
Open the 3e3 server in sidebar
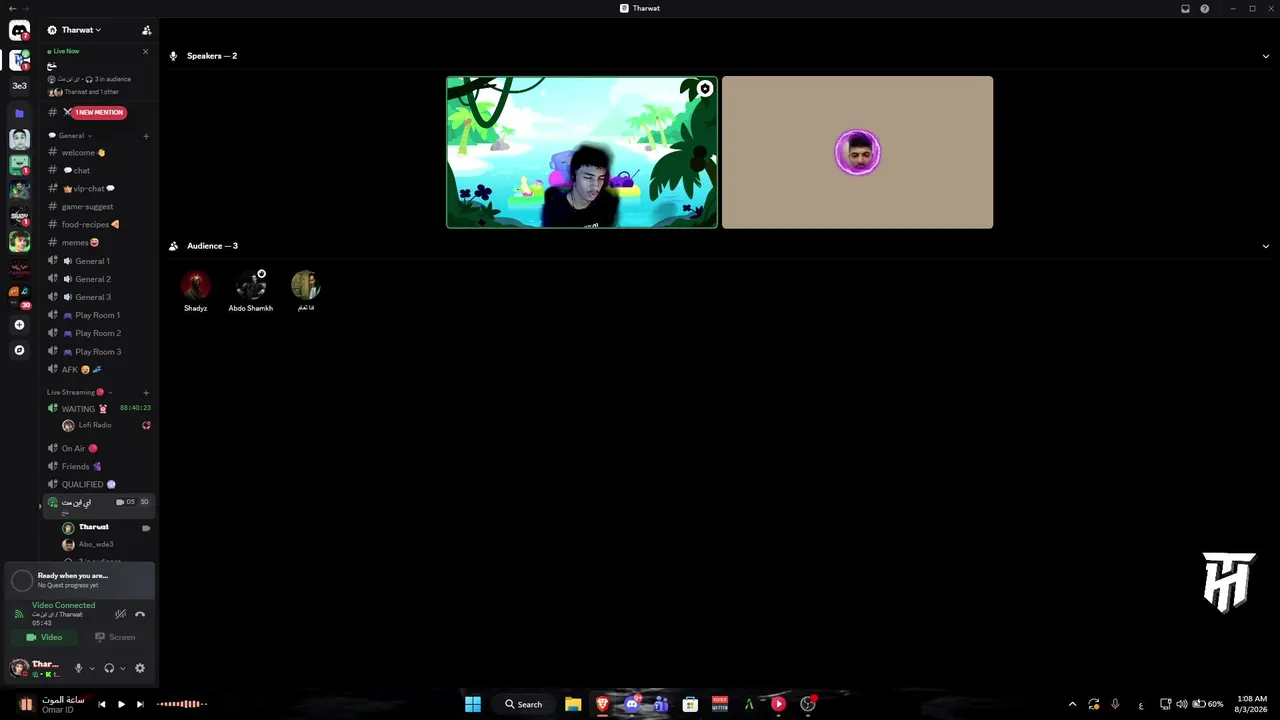19,86
